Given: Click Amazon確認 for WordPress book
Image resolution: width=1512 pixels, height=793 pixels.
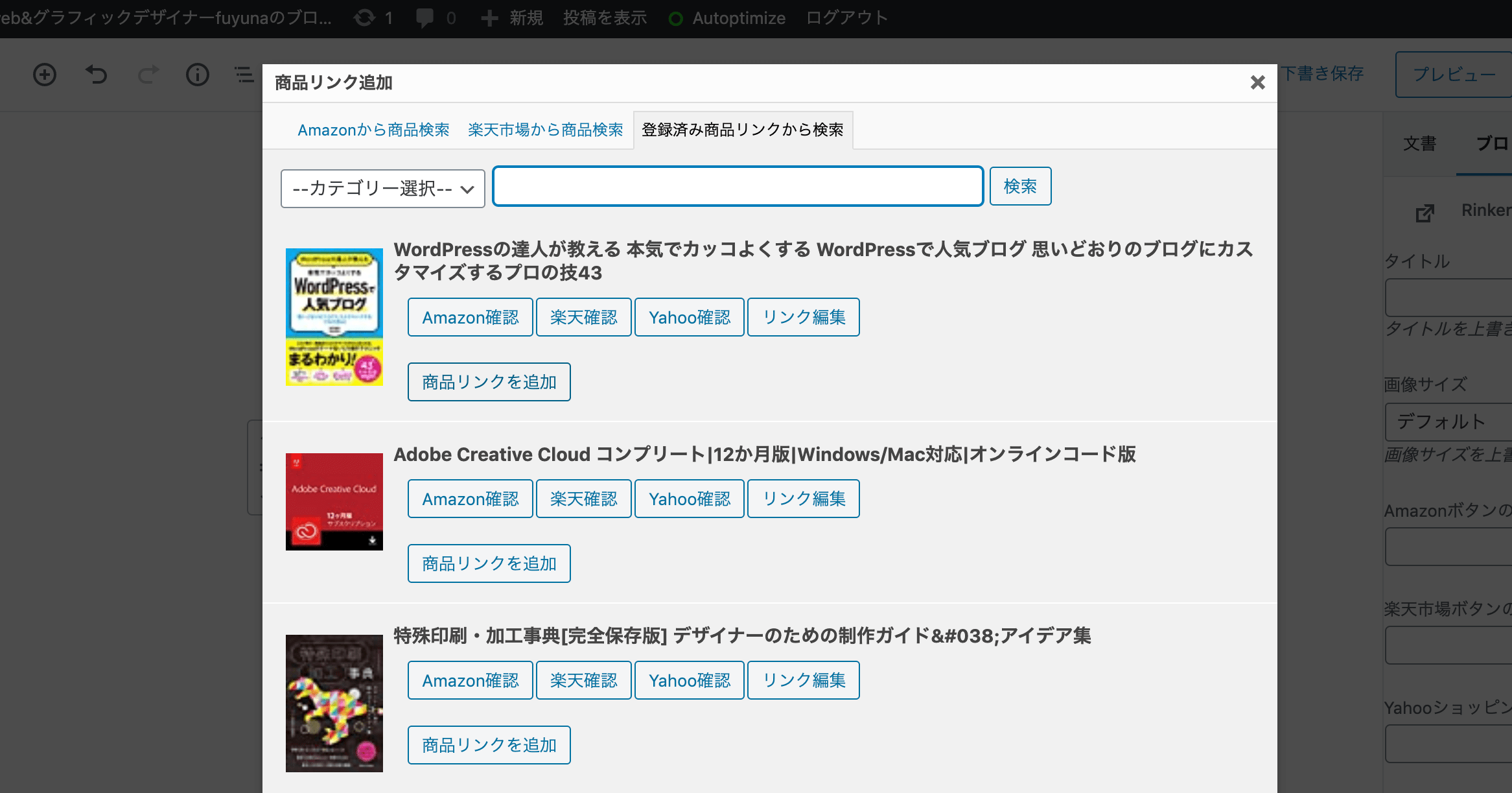Looking at the screenshot, I should [x=471, y=317].
